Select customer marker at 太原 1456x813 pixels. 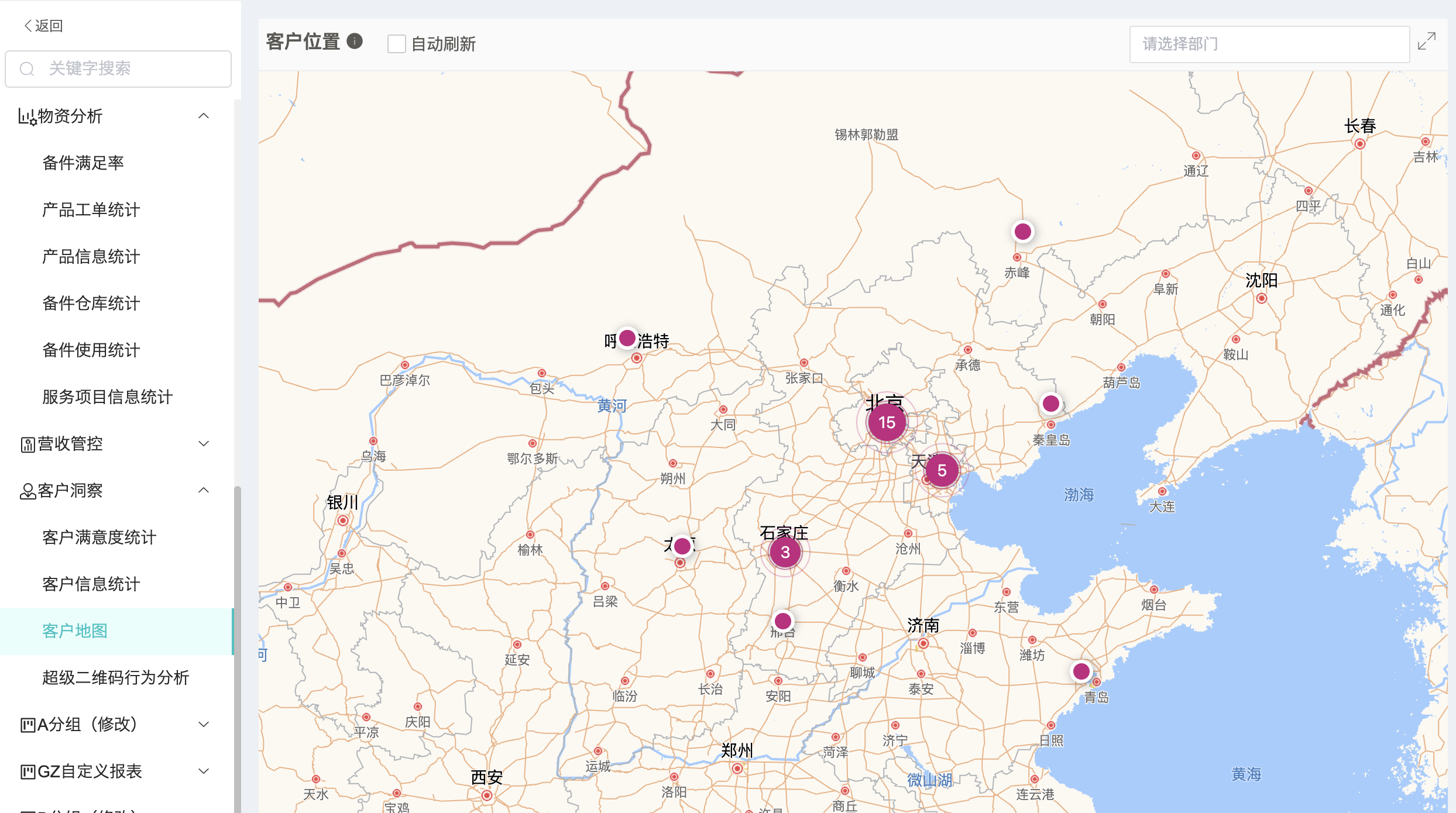point(682,546)
